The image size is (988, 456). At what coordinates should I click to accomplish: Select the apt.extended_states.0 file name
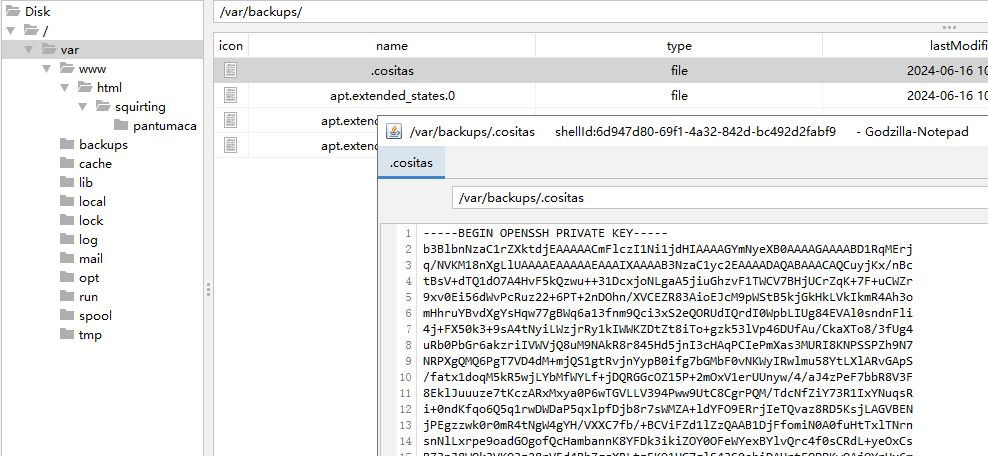(x=392, y=96)
